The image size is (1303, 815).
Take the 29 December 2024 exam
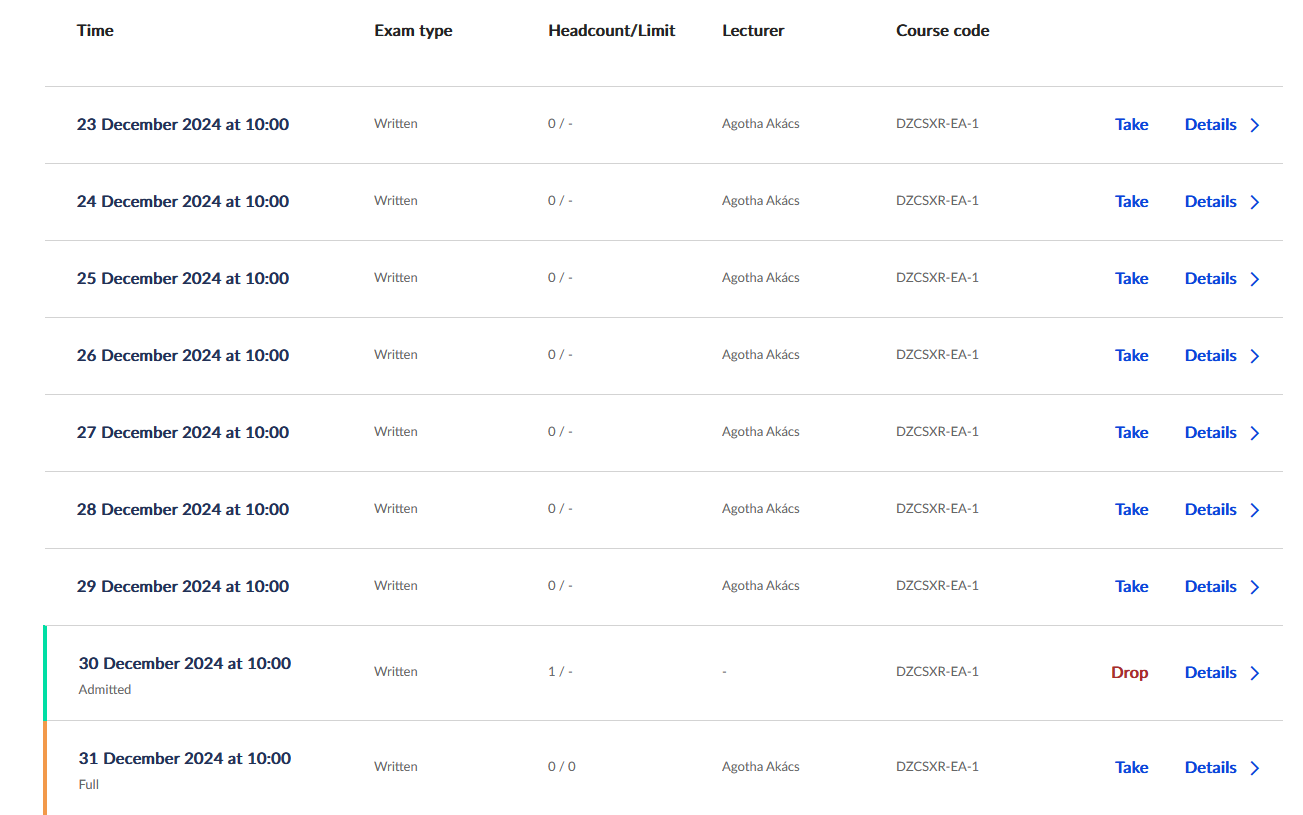(1131, 587)
